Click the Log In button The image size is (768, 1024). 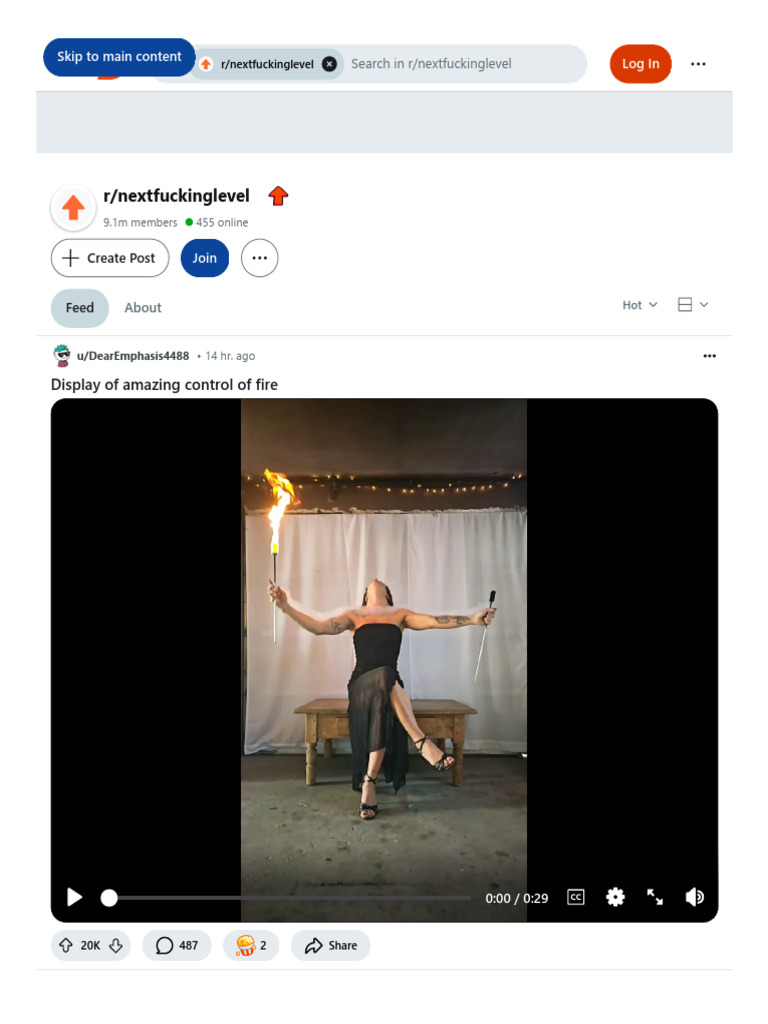(x=640, y=64)
